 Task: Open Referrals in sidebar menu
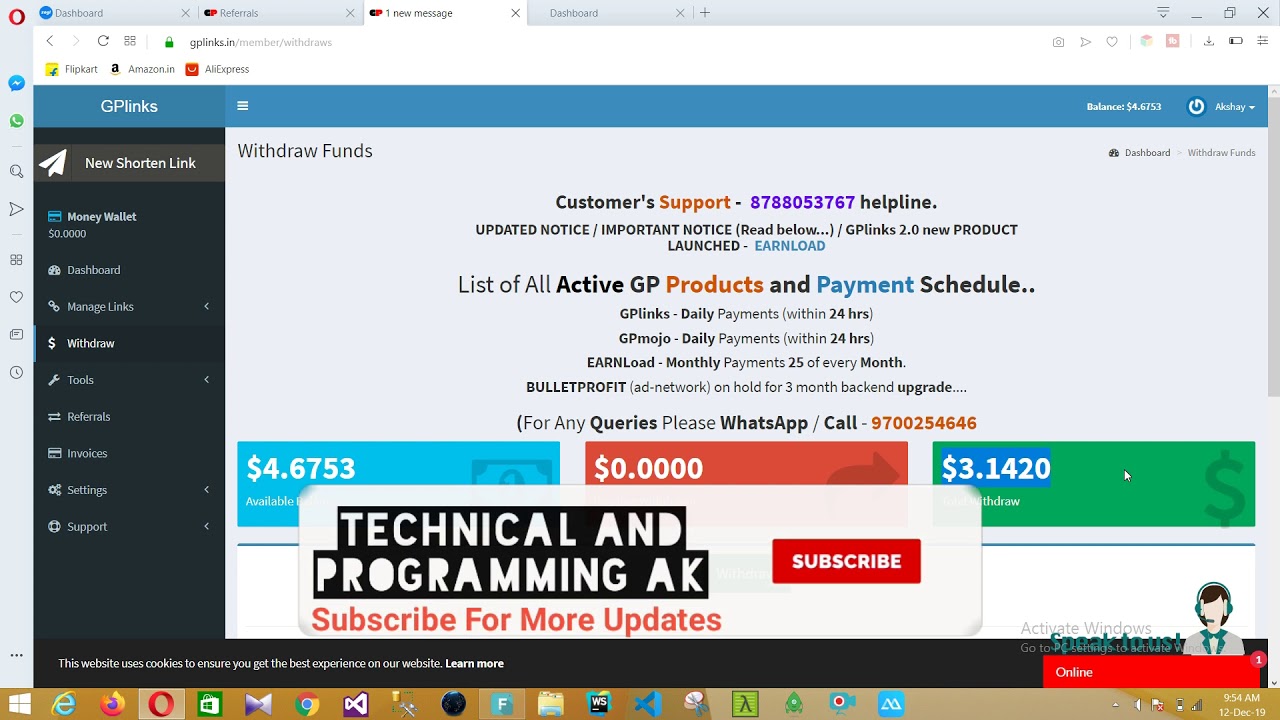(129, 416)
